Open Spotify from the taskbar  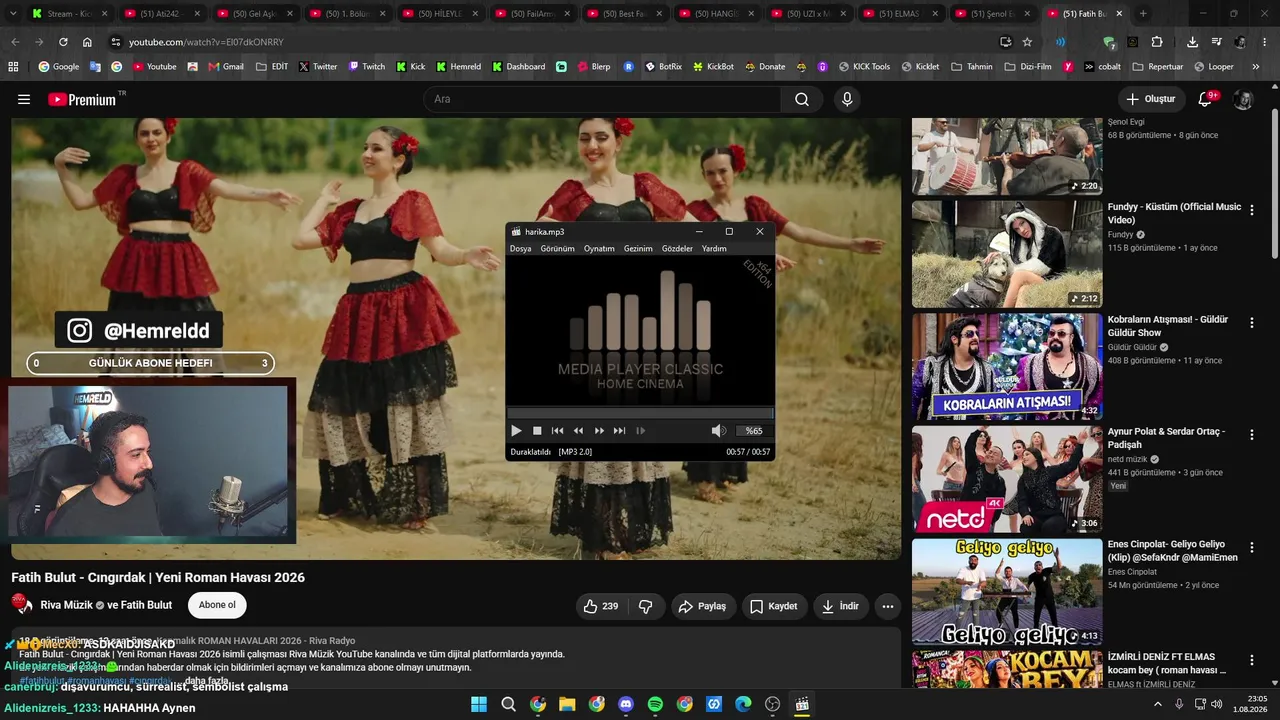point(655,704)
